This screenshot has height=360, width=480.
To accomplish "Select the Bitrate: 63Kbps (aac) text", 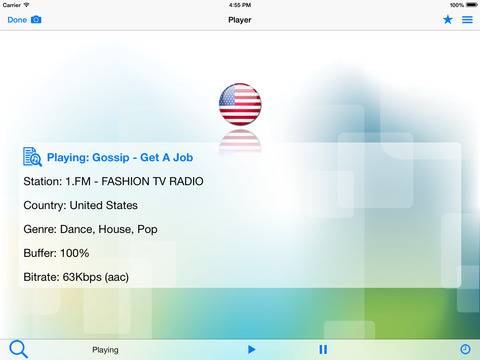I will (x=76, y=277).
